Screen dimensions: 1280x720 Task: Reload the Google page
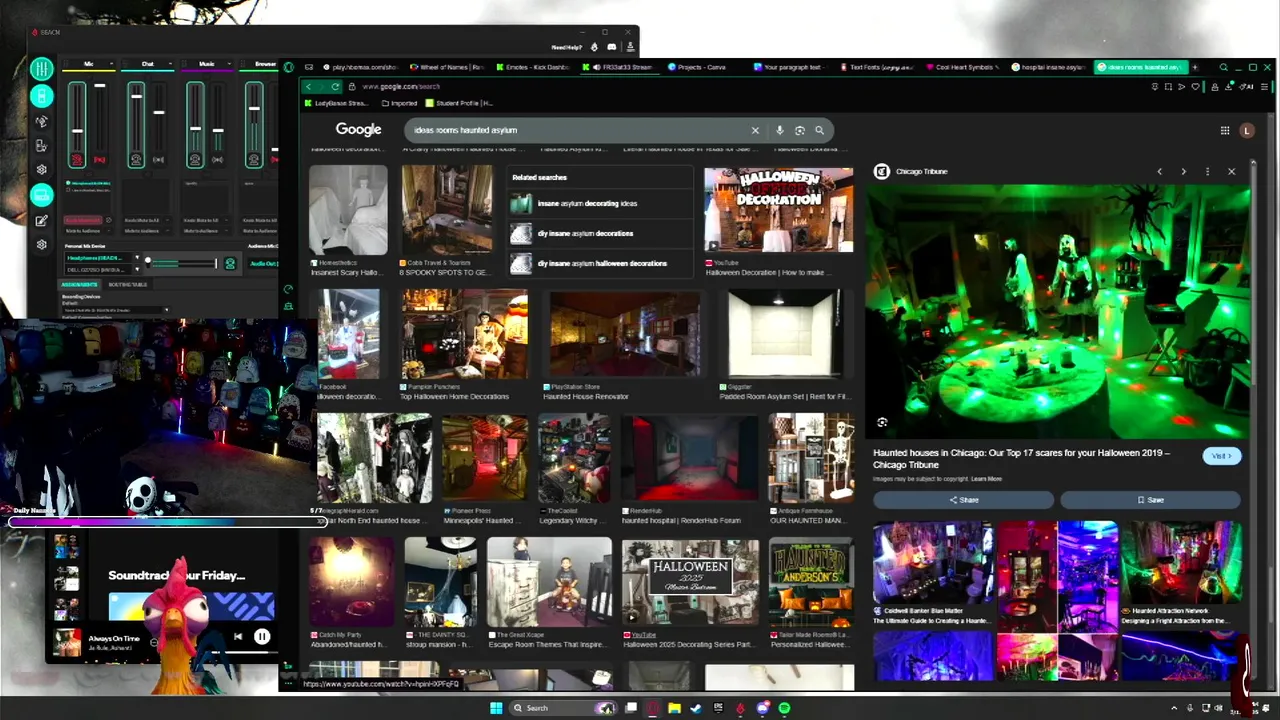[x=335, y=87]
